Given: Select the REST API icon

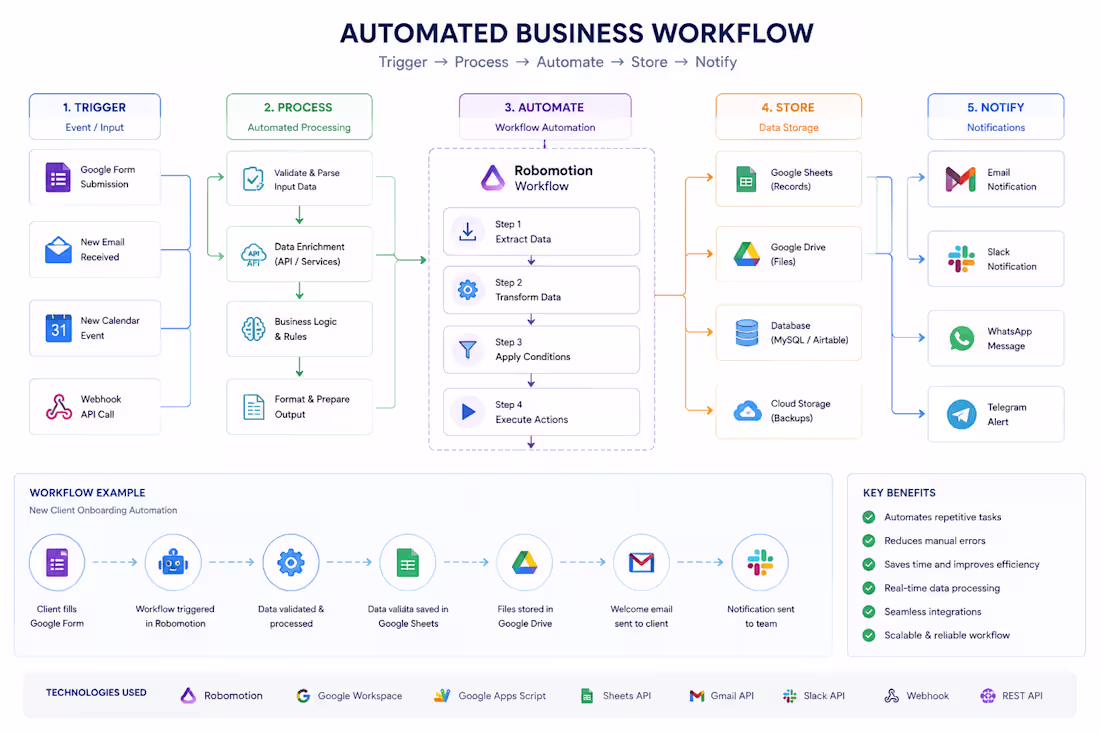Looking at the screenshot, I should (988, 695).
